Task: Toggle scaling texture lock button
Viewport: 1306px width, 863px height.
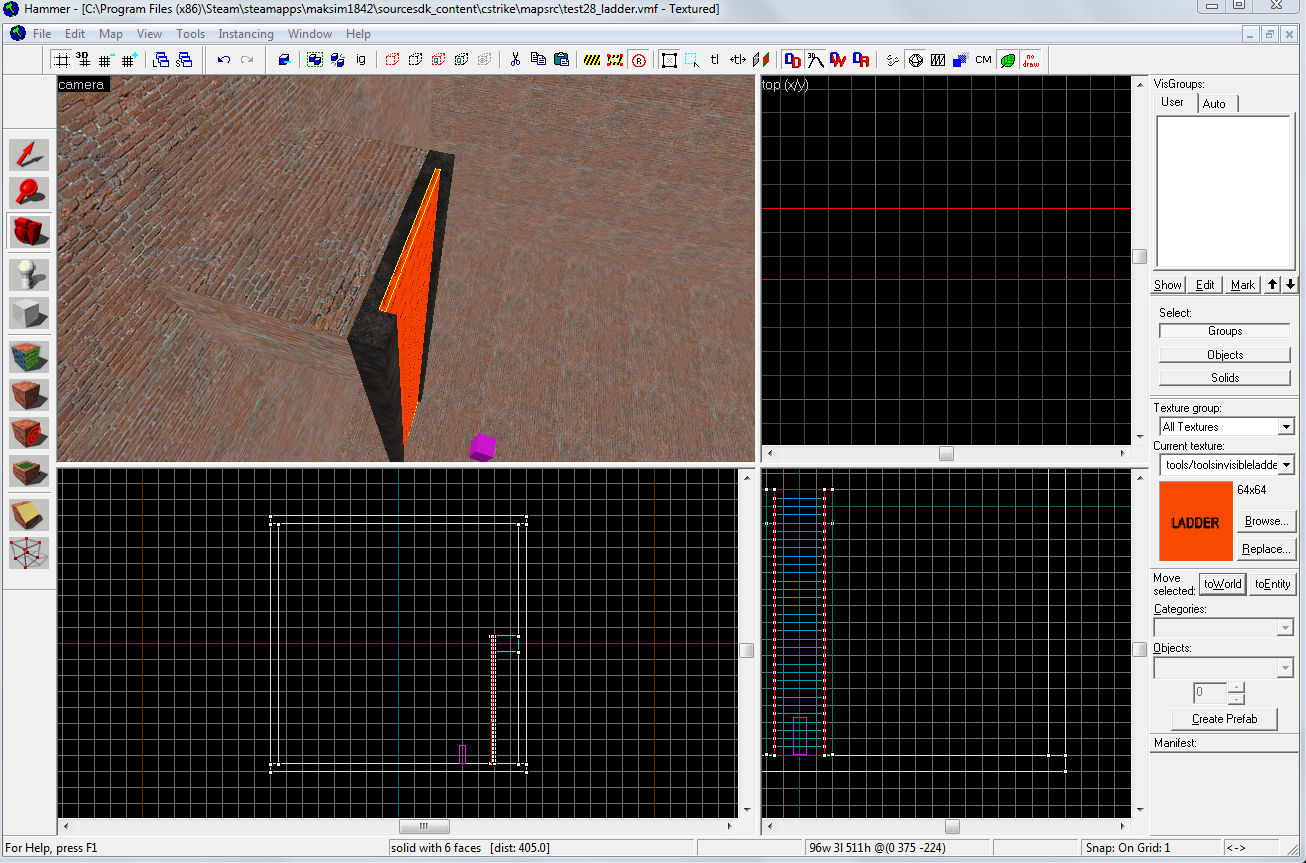Action: tap(738, 60)
